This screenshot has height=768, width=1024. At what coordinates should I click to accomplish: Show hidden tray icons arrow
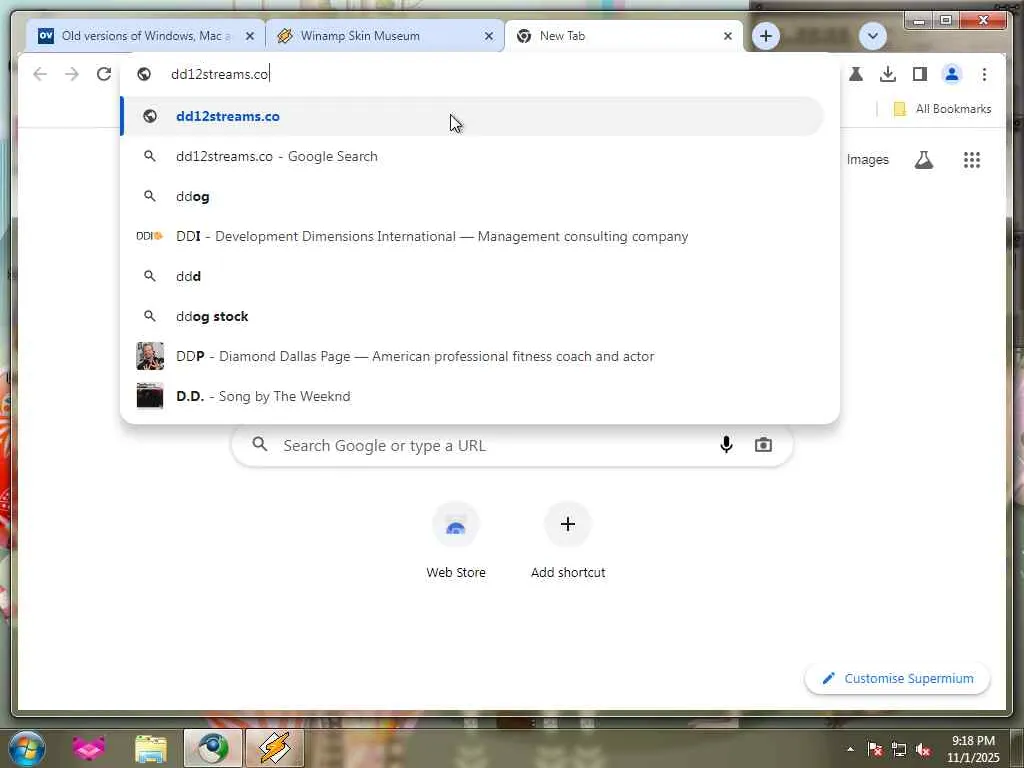coord(850,749)
